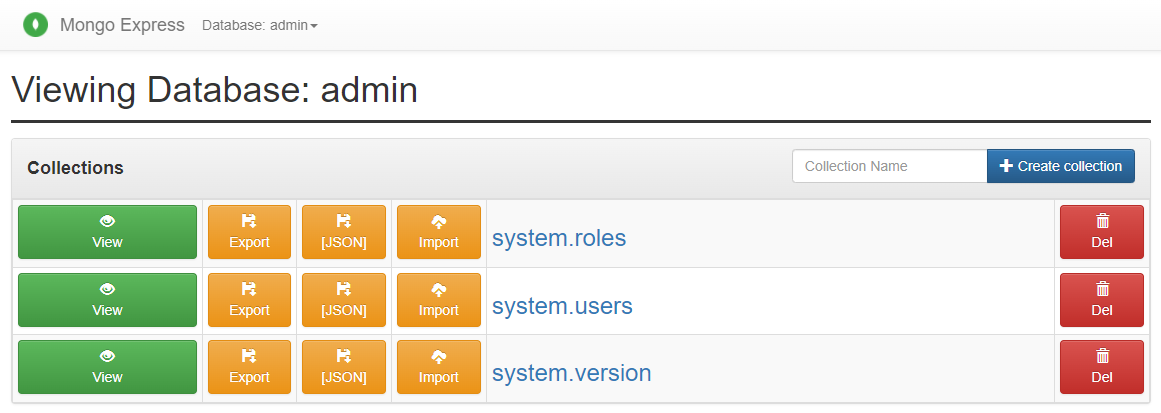The image size is (1161, 413).
Task: Open the system.version collection link
Action: pos(572,373)
